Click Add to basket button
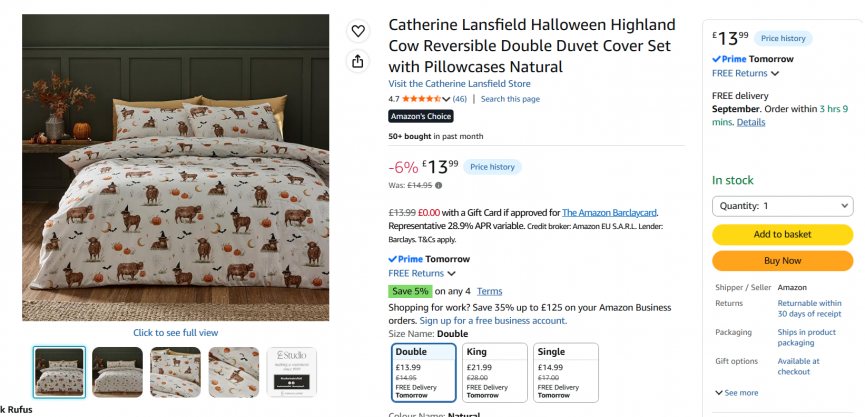Viewport: 865px width, 417px height. (x=782, y=234)
